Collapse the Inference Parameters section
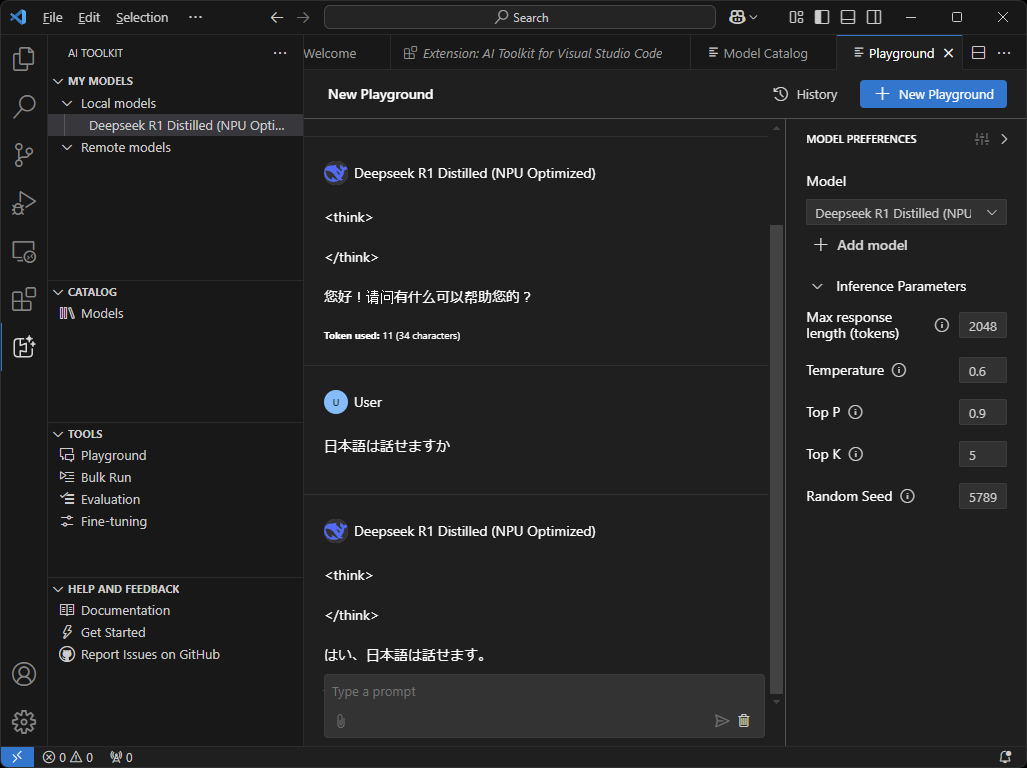Viewport: 1027px width, 768px height. click(817, 286)
